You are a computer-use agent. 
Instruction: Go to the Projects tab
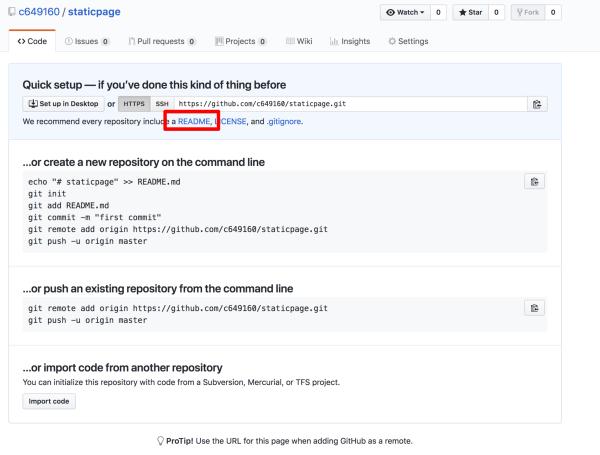240,41
